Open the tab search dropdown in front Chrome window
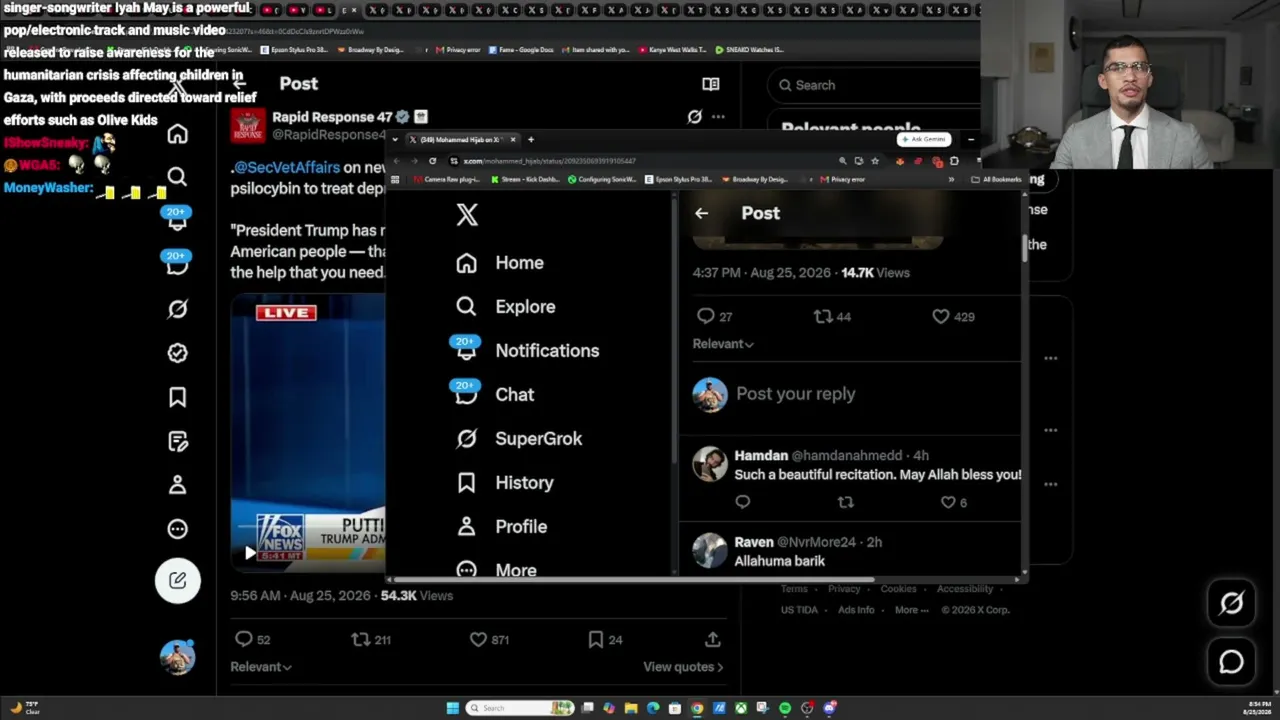 pos(395,140)
